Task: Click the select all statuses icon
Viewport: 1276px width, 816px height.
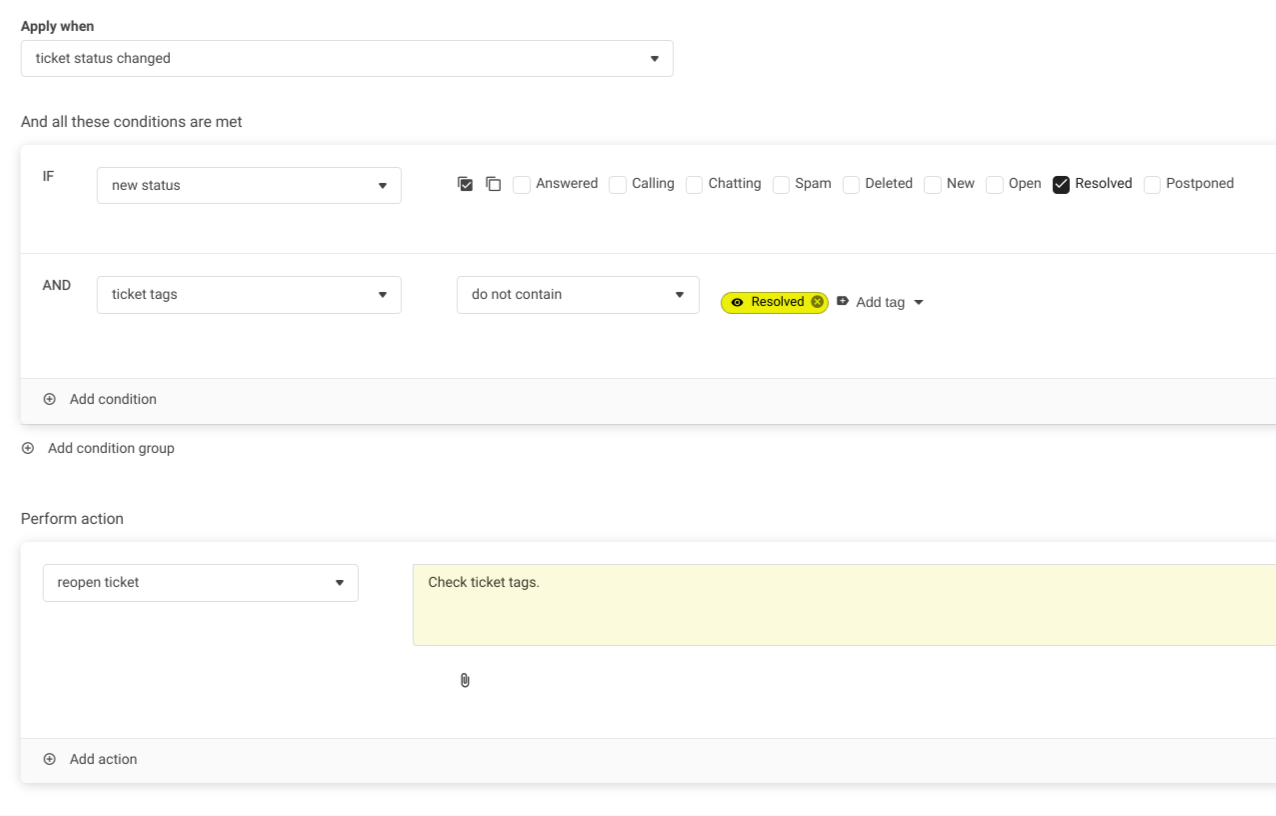Action: click(x=465, y=184)
